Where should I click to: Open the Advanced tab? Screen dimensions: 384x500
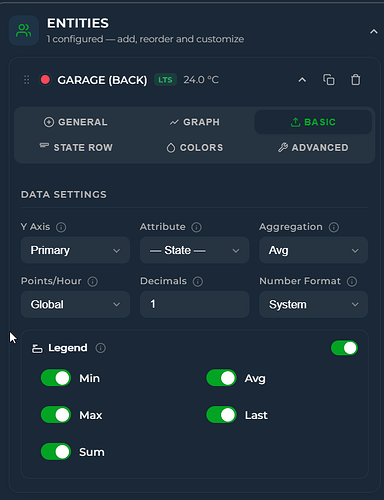(313, 148)
